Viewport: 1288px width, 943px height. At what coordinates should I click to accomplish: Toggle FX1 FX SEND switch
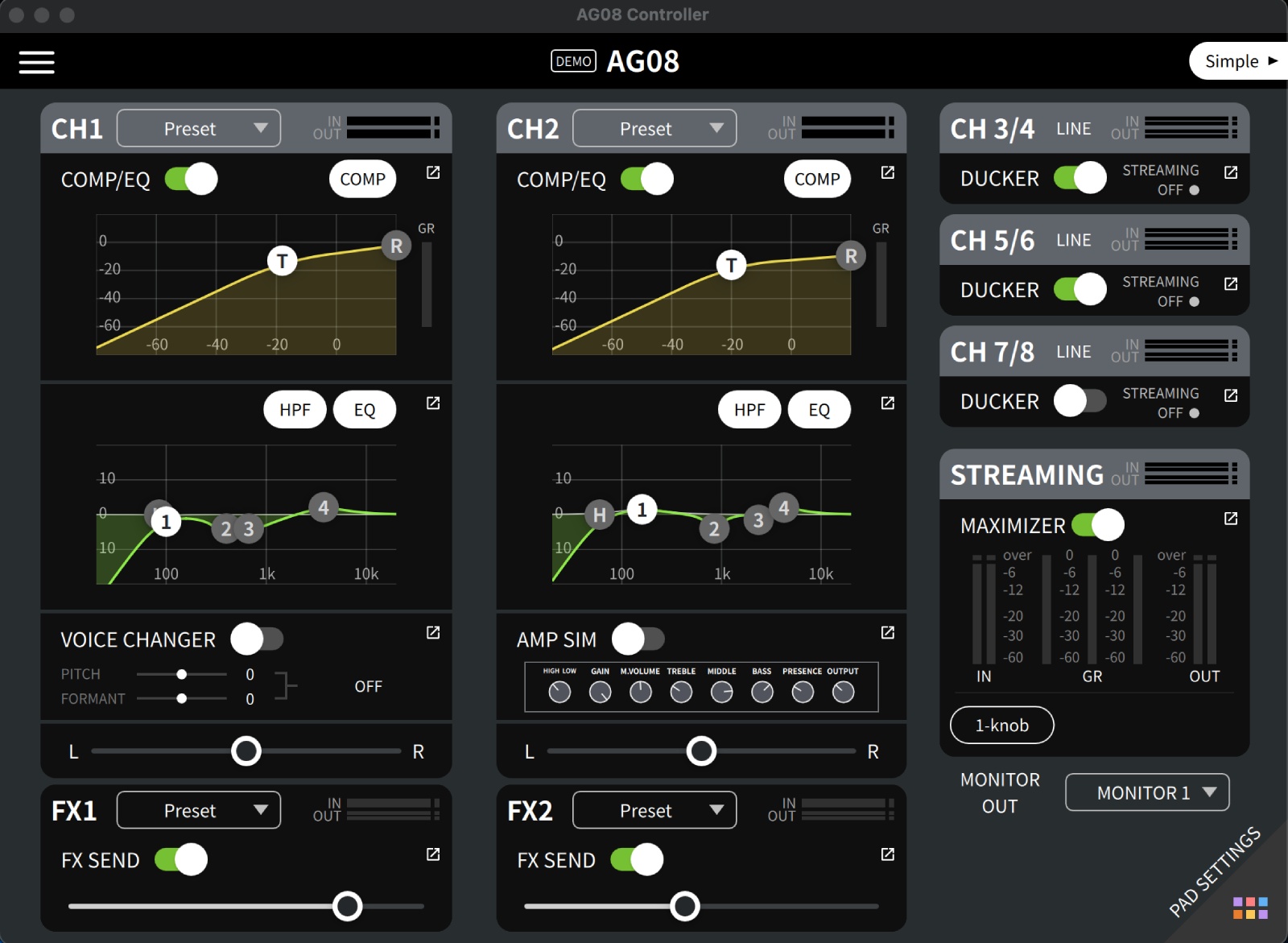coord(181,860)
